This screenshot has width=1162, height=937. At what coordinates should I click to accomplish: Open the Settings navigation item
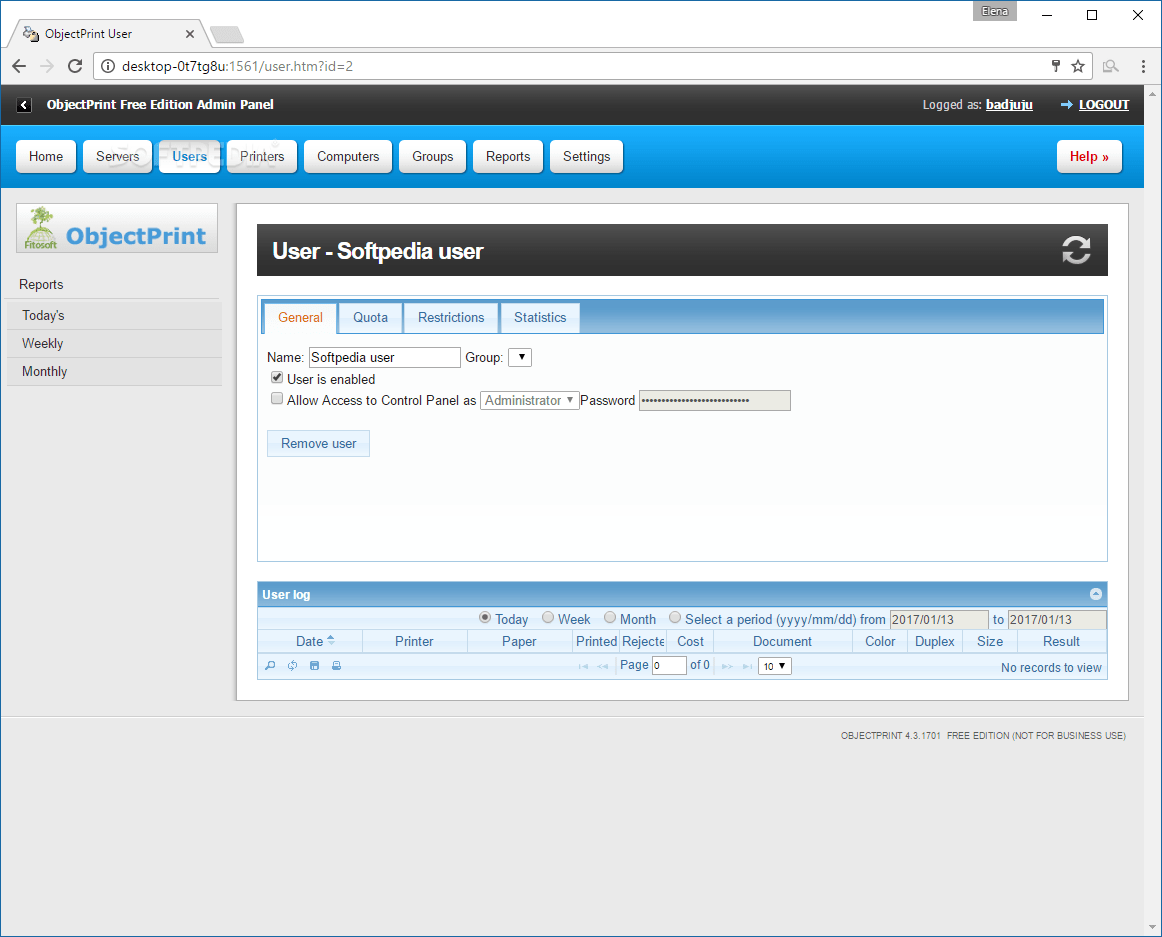tap(586, 156)
